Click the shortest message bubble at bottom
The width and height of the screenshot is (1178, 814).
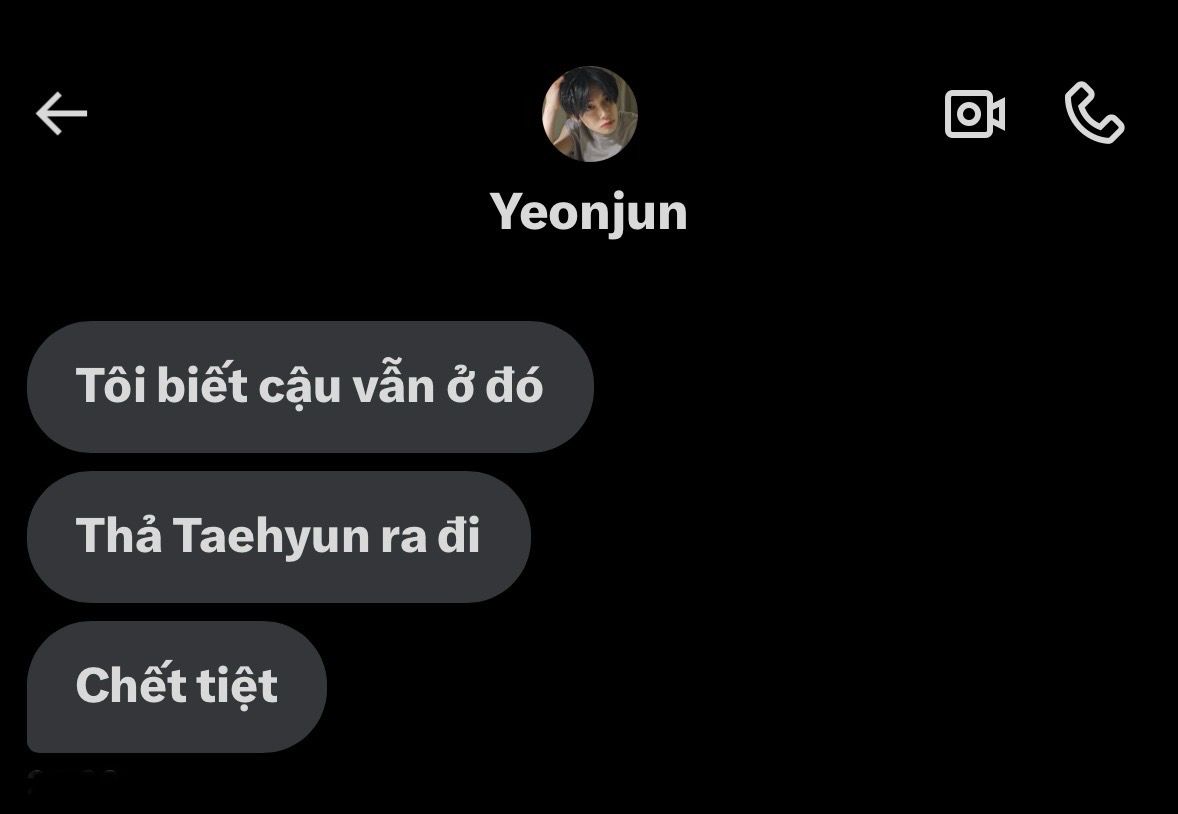[177, 686]
